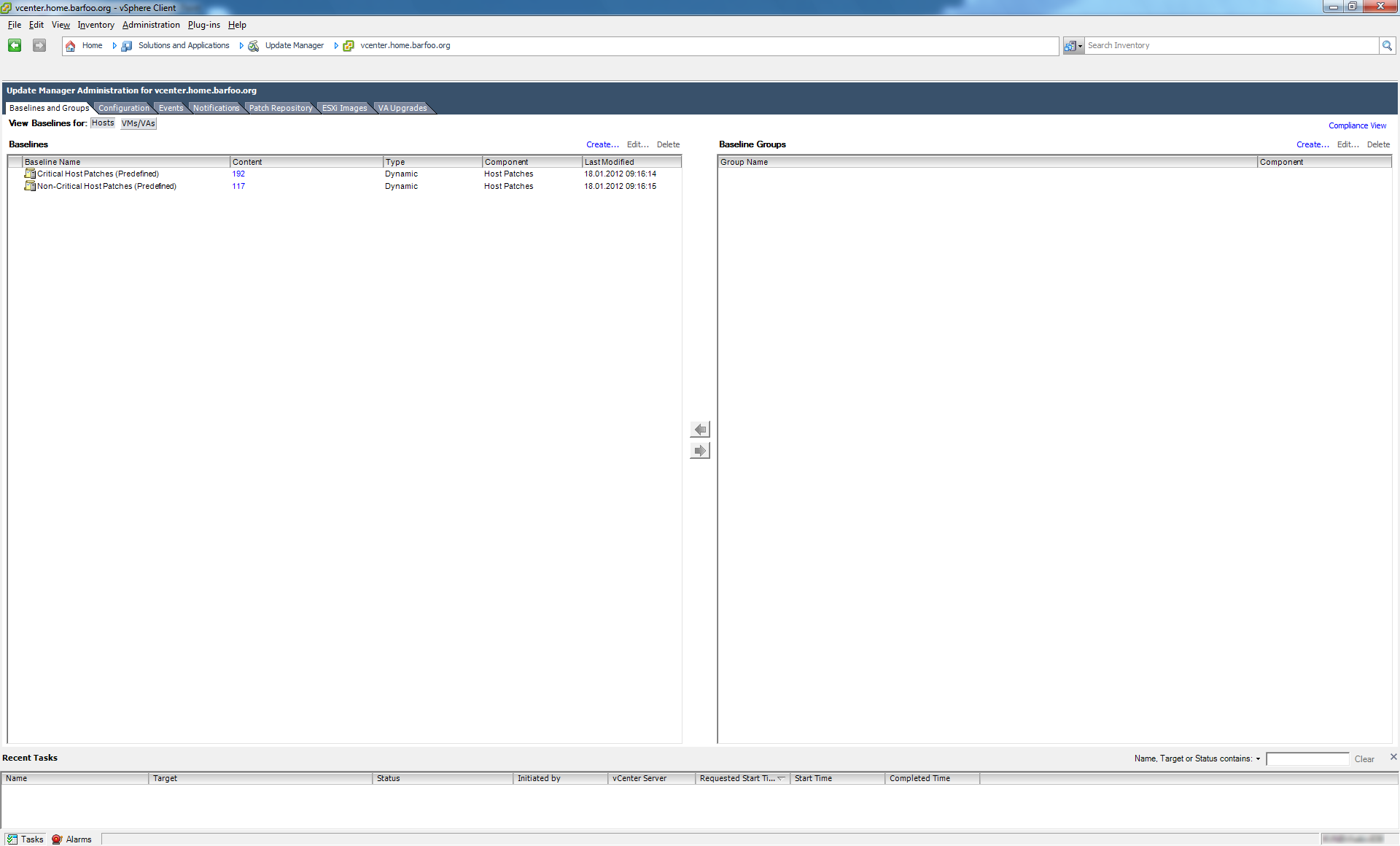1400x846 pixels.
Task: Open the task filter criteria dropdown
Action: 1258,759
